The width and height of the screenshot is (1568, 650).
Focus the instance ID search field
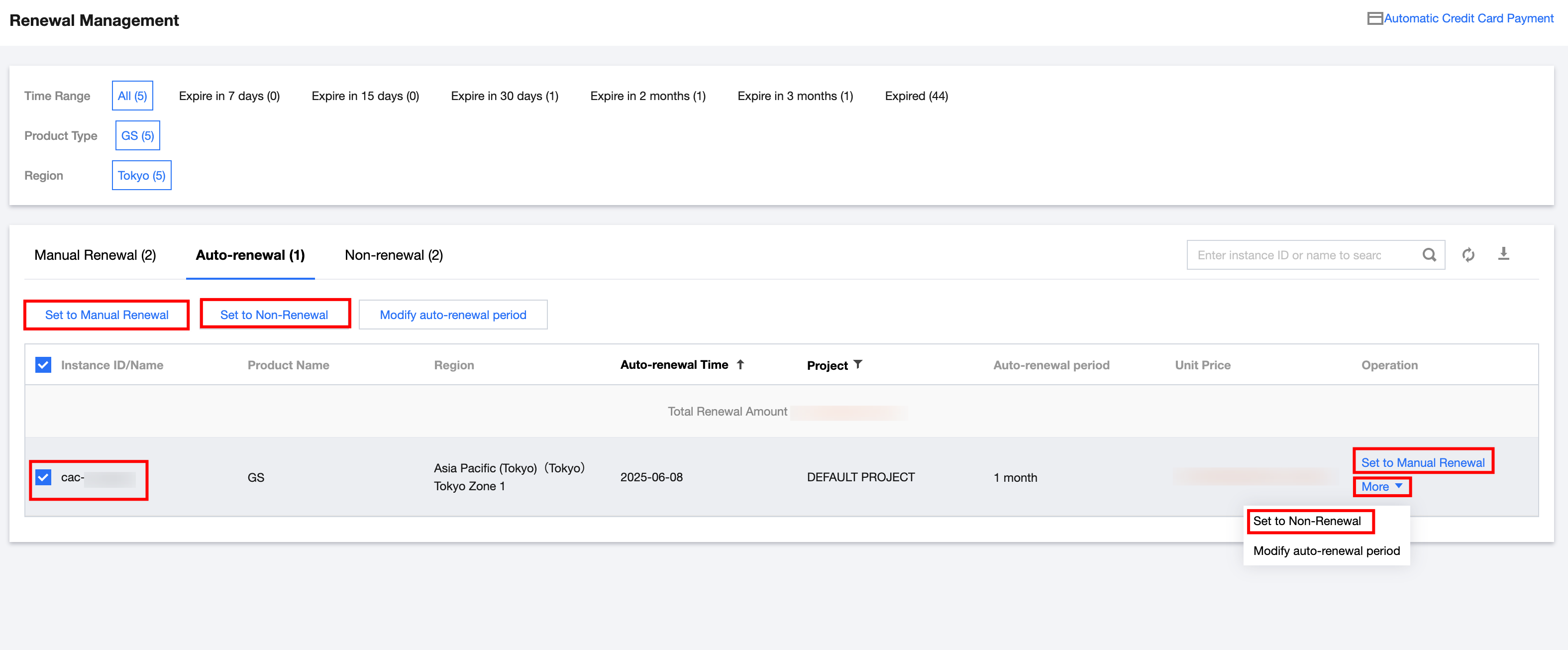[1303, 255]
